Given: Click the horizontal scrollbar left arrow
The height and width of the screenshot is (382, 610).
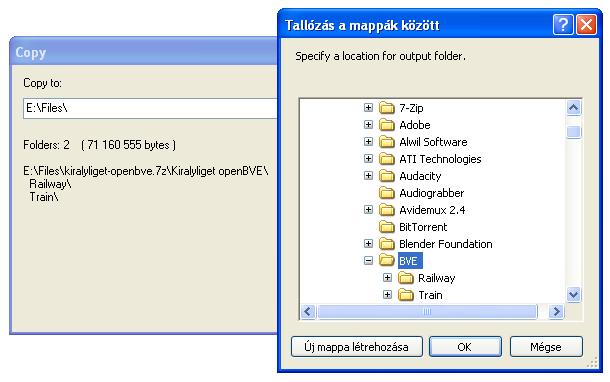Looking at the screenshot, I should [308, 312].
